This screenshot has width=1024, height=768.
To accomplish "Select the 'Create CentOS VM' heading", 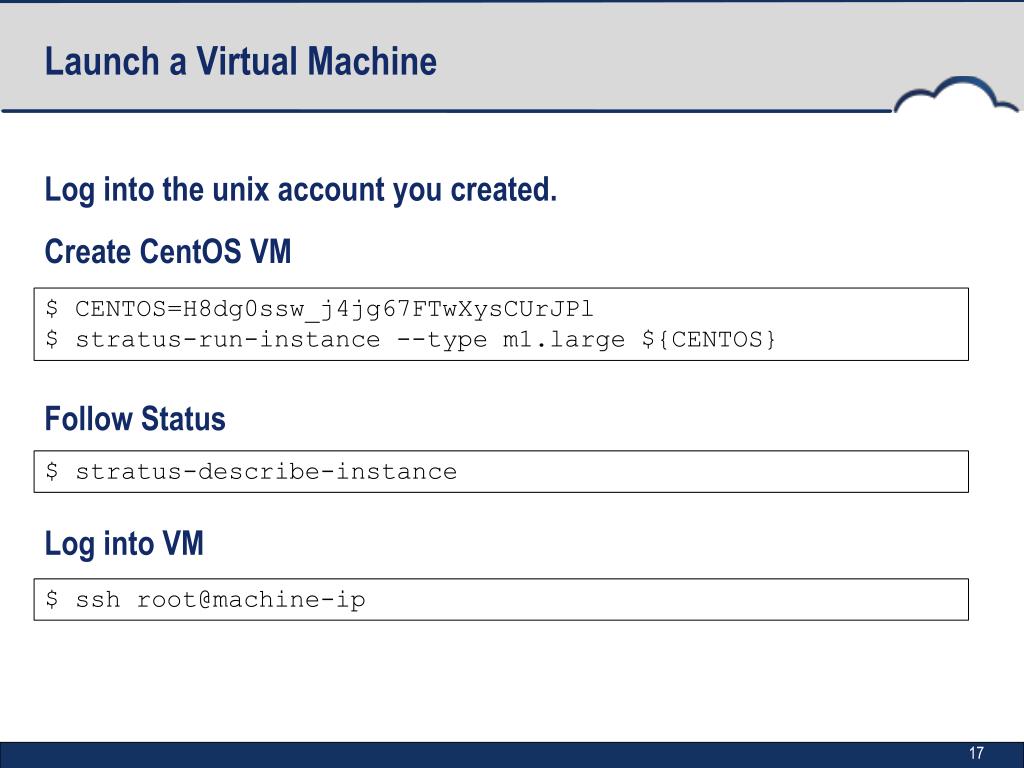I will coord(168,251).
